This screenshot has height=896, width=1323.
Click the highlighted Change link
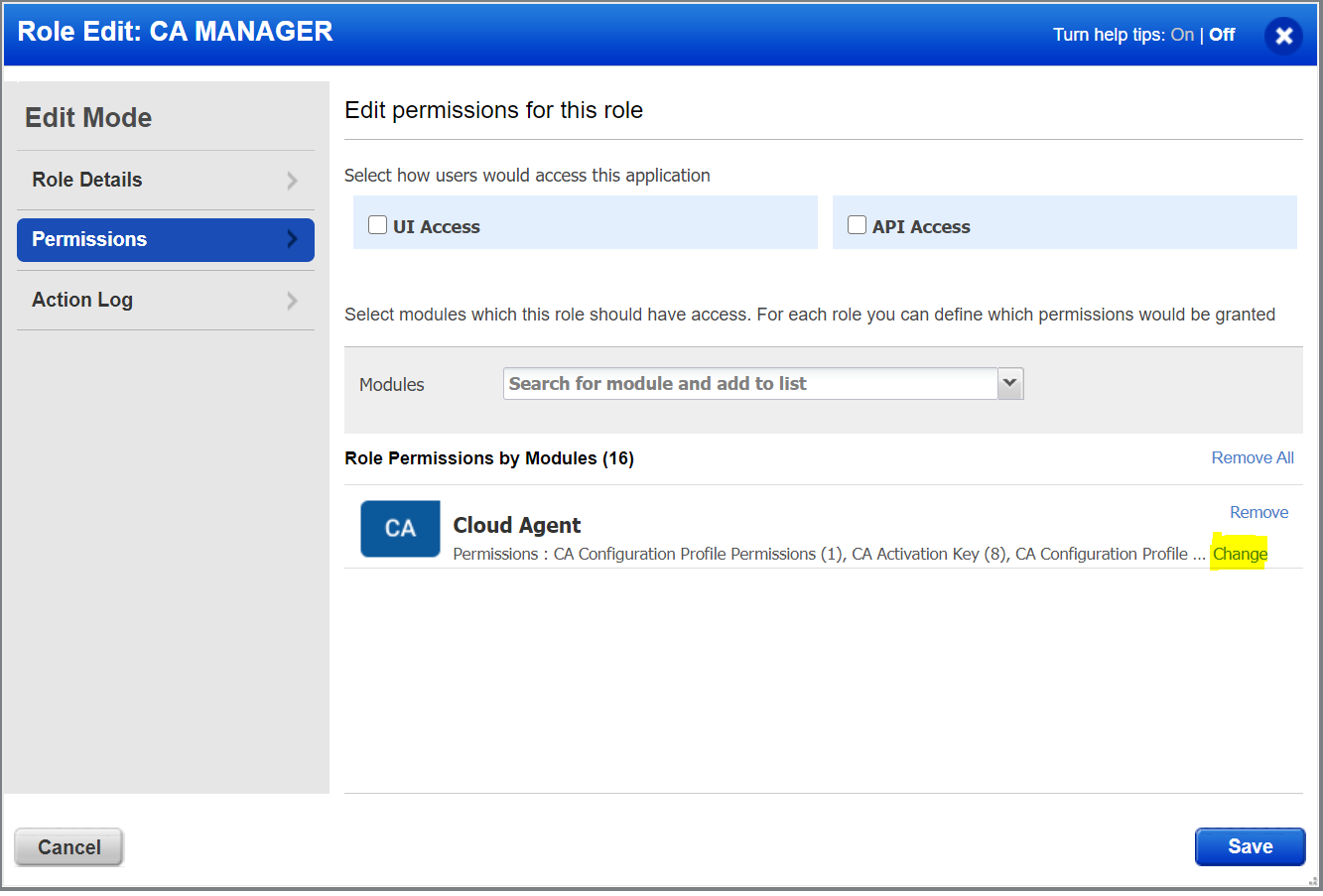(1240, 554)
